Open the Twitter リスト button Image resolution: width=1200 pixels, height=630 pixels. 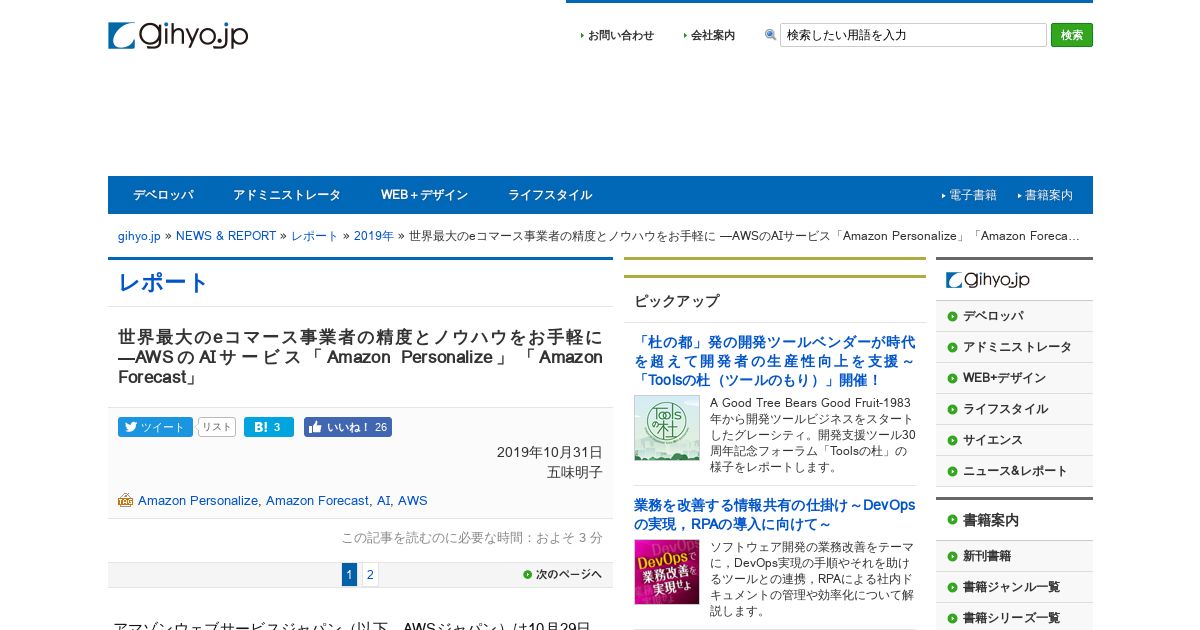click(217, 427)
